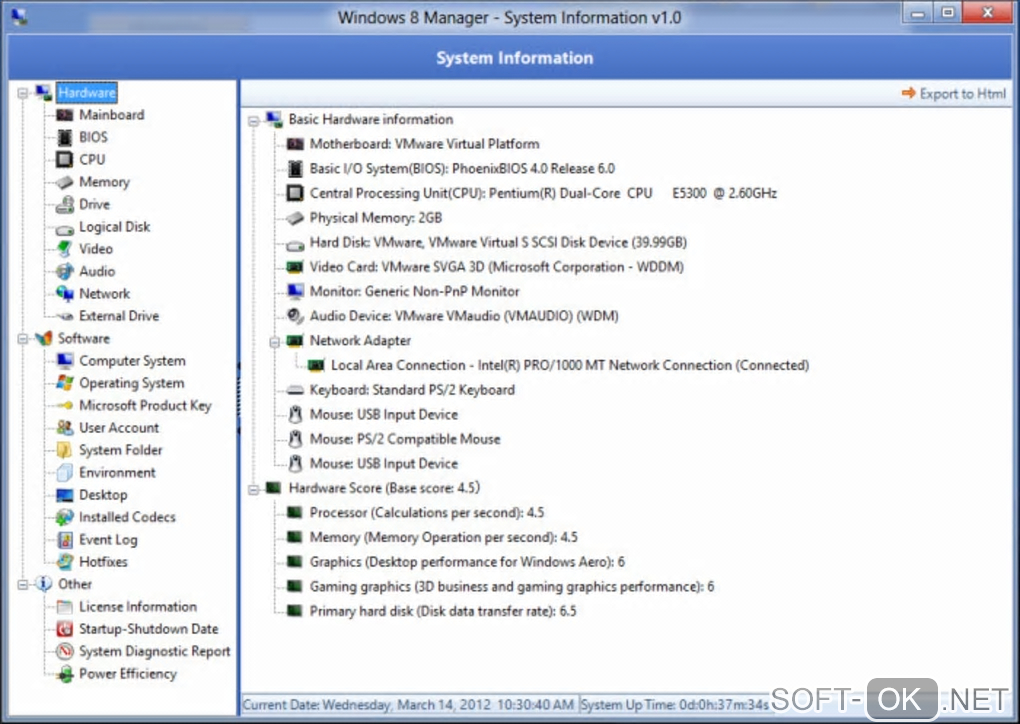1020x724 pixels.
Task: Click the Basic Hardware information computer icon
Action: (x=274, y=120)
